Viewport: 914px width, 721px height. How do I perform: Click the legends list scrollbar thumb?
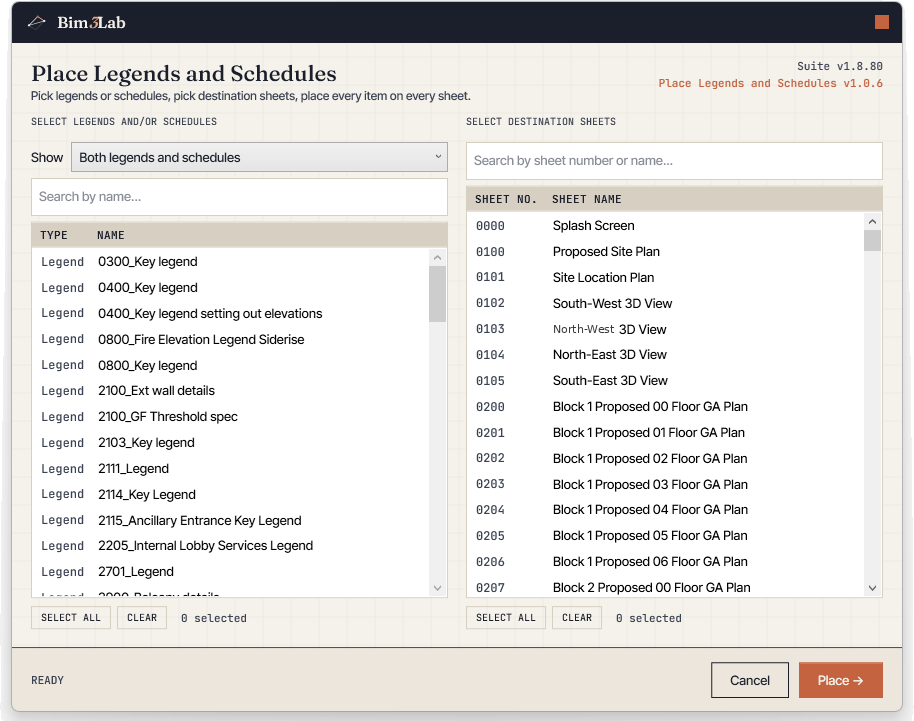tap(438, 294)
